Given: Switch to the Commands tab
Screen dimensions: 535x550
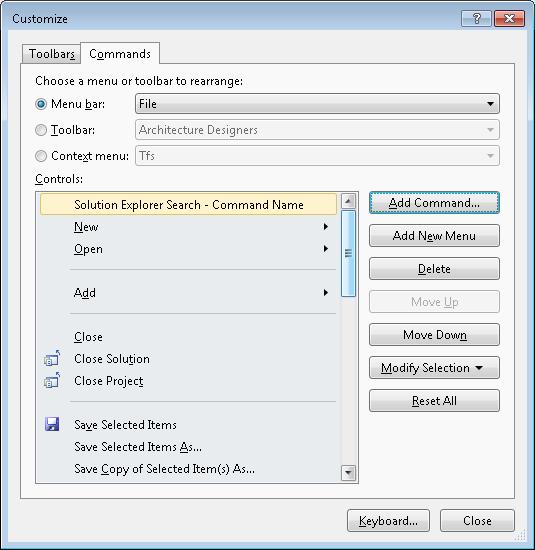Looking at the screenshot, I should point(120,54).
